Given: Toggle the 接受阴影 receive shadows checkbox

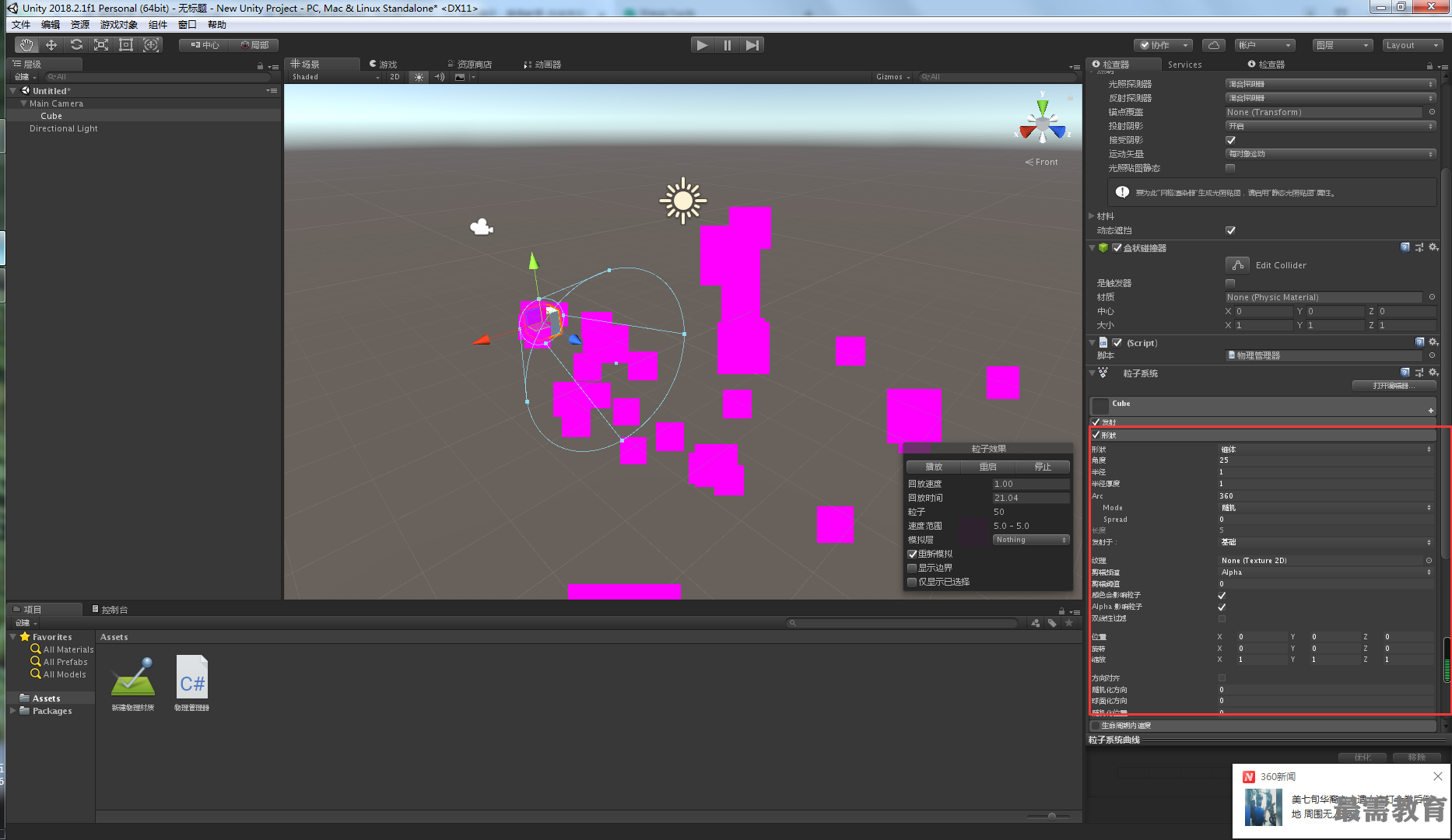Looking at the screenshot, I should click(x=1230, y=140).
